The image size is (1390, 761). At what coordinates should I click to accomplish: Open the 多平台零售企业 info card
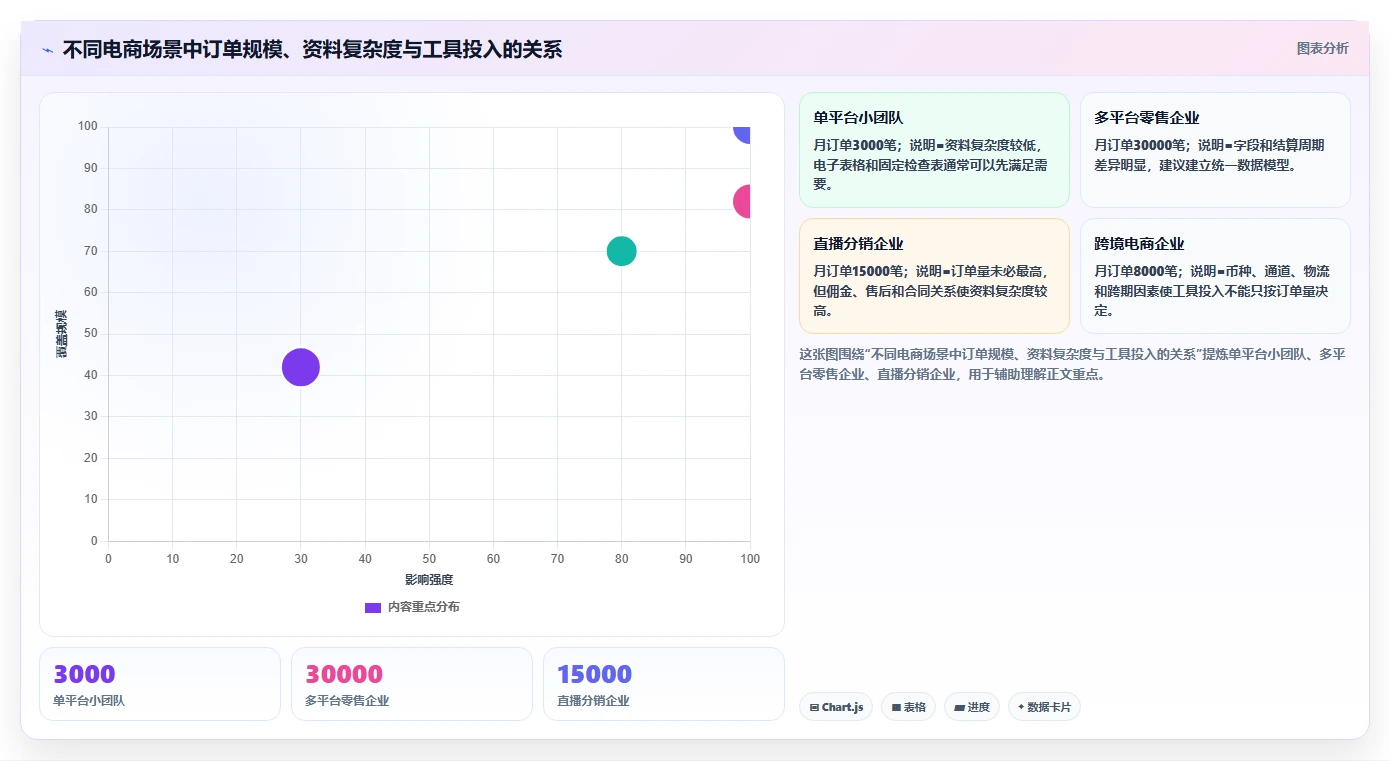(x=1215, y=150)
